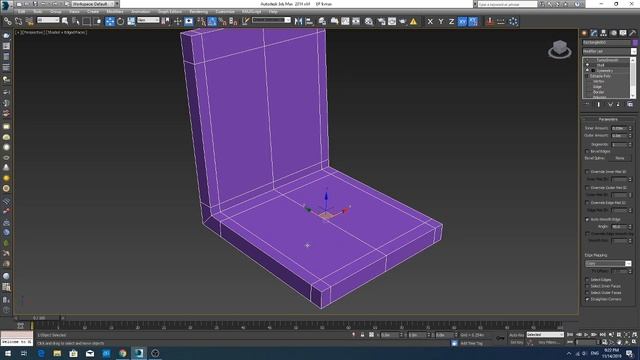Click the Select and Link icon

8,21
